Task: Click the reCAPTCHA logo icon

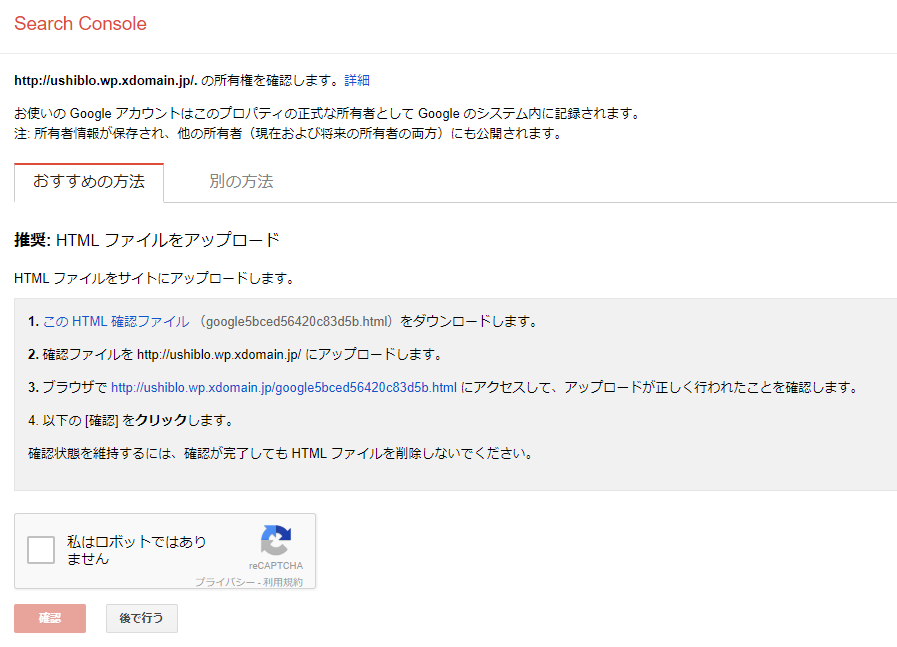Action: point(276,540)
